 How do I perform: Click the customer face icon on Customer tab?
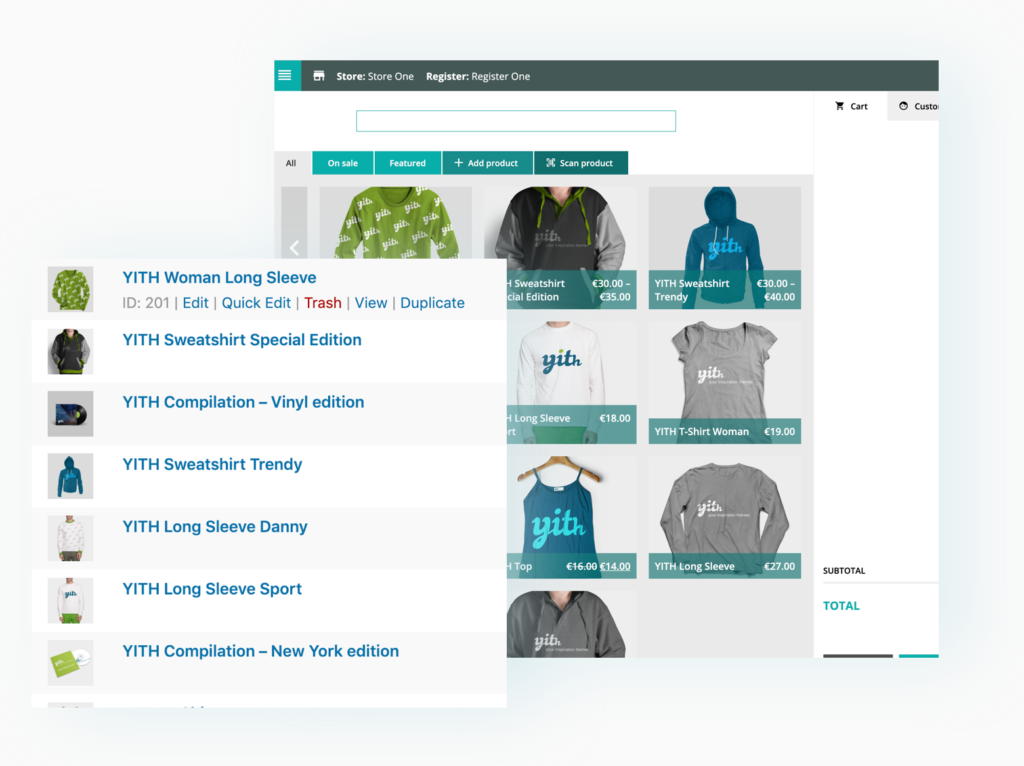[x=904, y=106]
